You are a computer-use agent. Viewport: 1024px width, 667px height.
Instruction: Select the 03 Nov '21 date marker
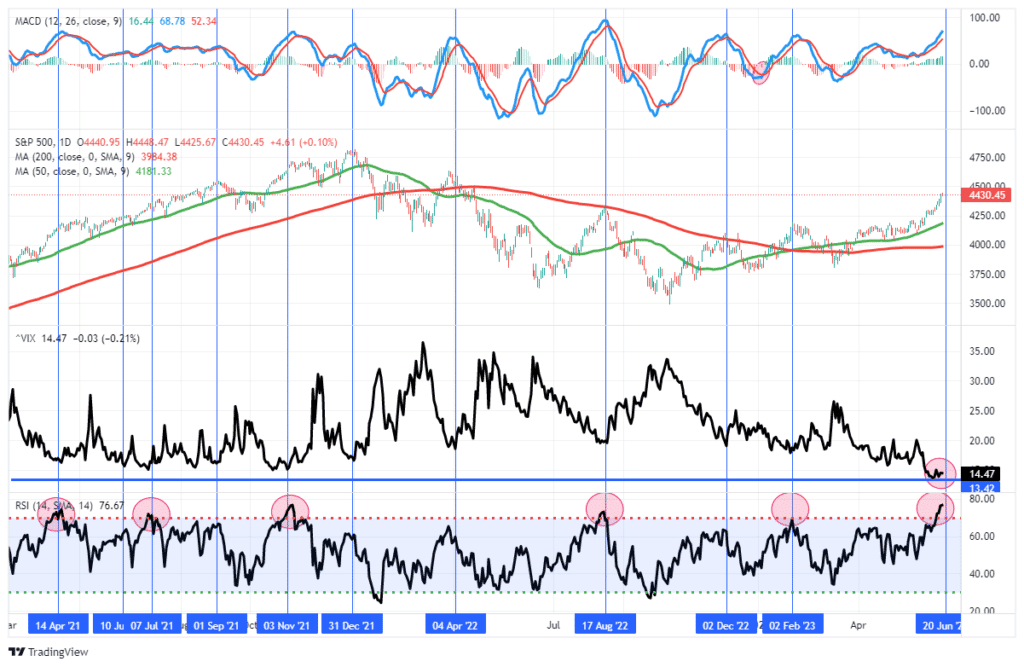coord(287,625)
